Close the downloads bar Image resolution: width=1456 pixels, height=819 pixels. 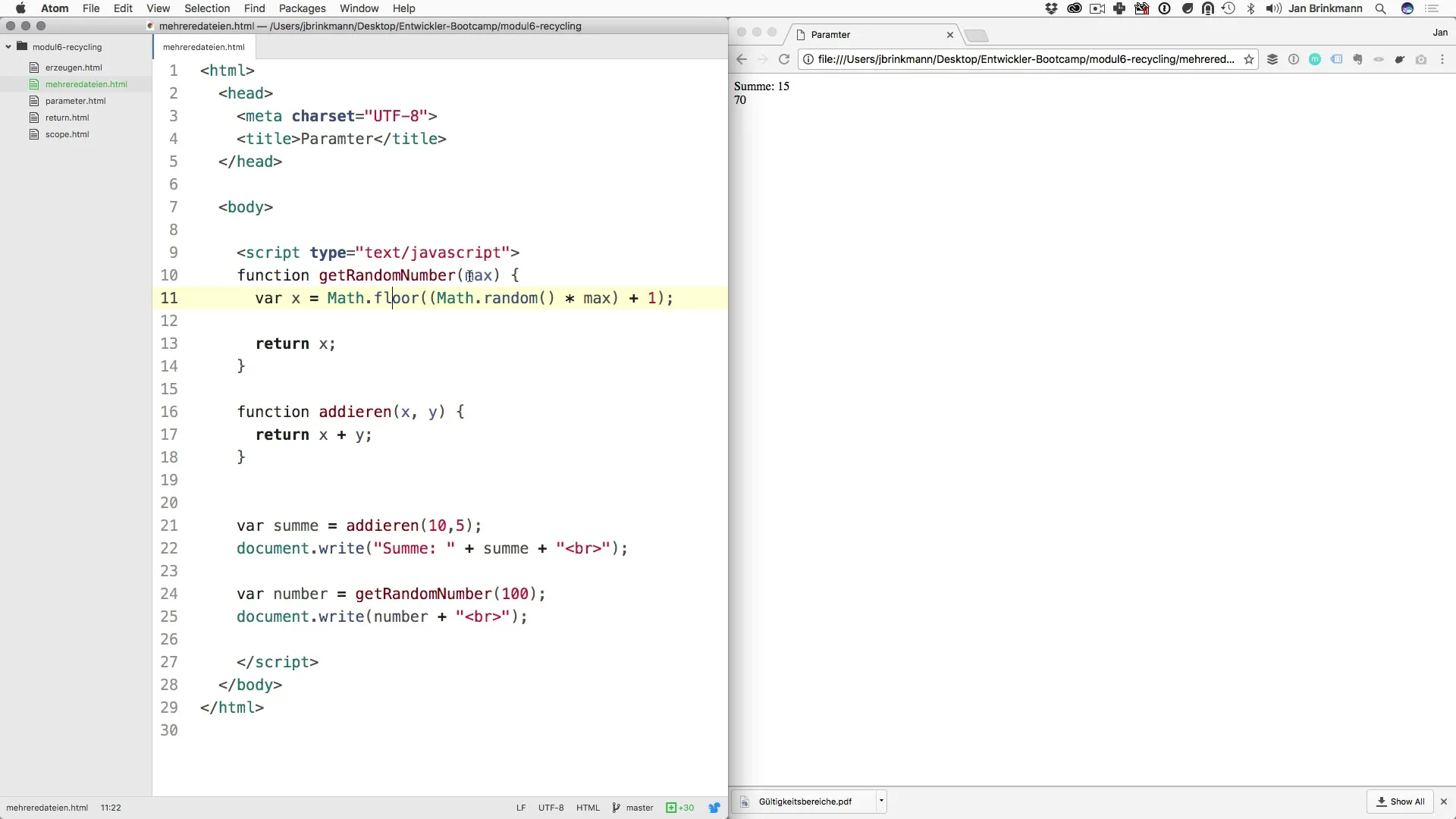[x=1444, y=802]
